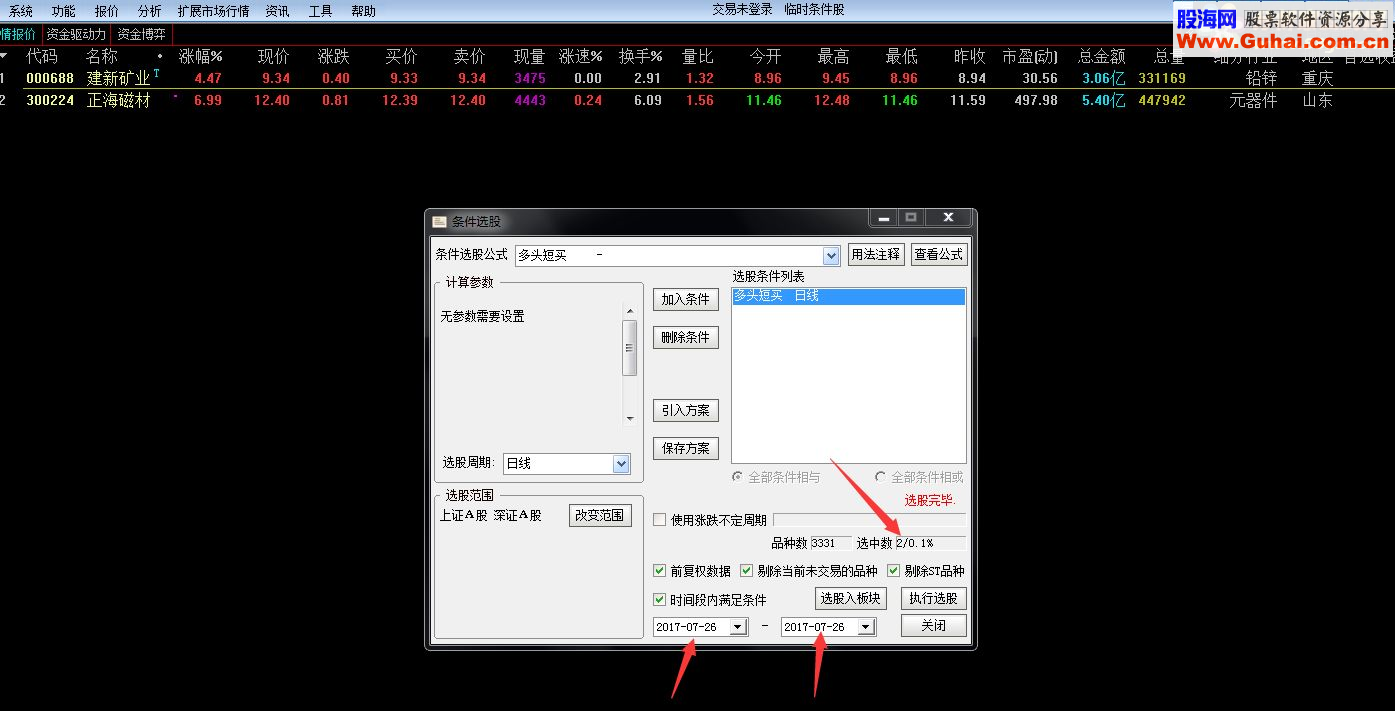1395x711 pixels.
Task: Click the 改变范围 button
Action: [600, 515]
